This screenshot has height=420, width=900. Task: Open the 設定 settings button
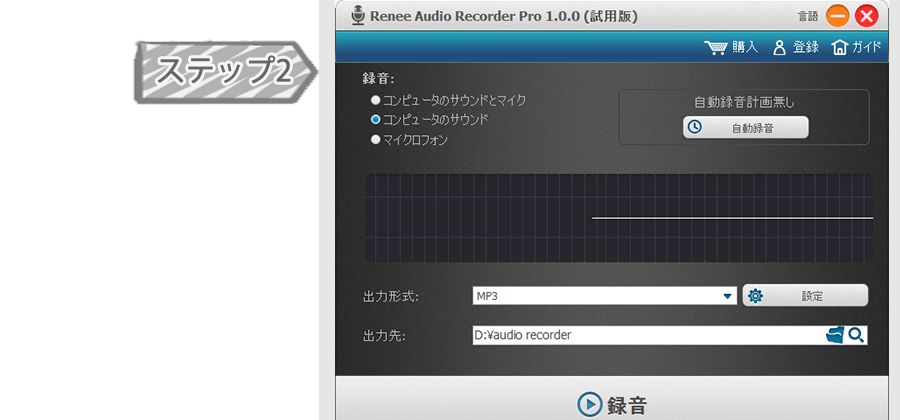805,296
